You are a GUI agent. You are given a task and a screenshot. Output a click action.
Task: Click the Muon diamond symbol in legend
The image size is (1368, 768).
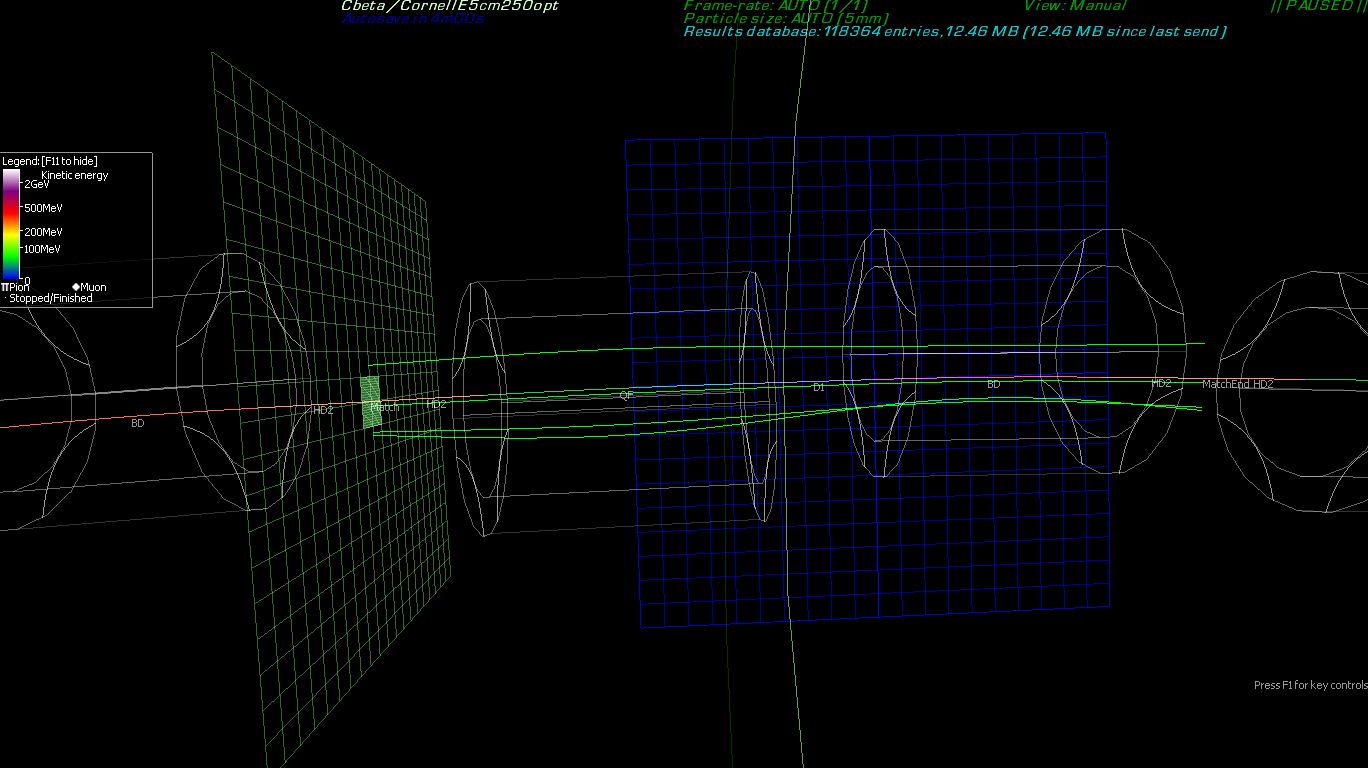pyautogui.click(x=76, y=287)
